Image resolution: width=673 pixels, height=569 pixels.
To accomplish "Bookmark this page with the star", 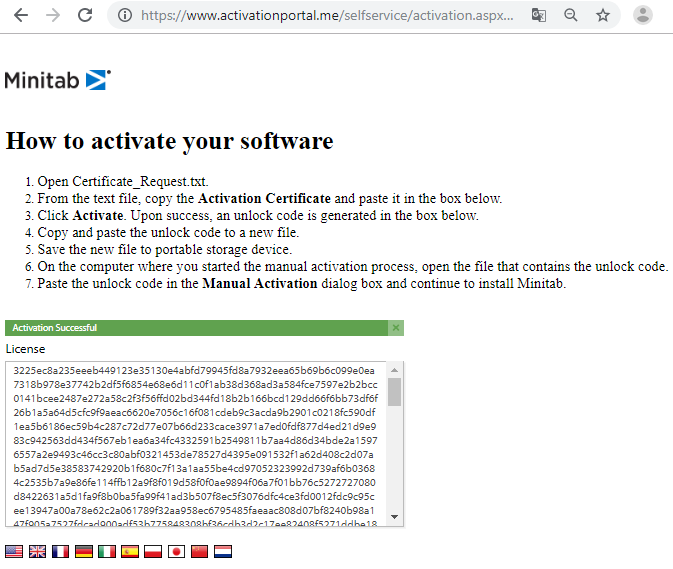I will point(603,15).
